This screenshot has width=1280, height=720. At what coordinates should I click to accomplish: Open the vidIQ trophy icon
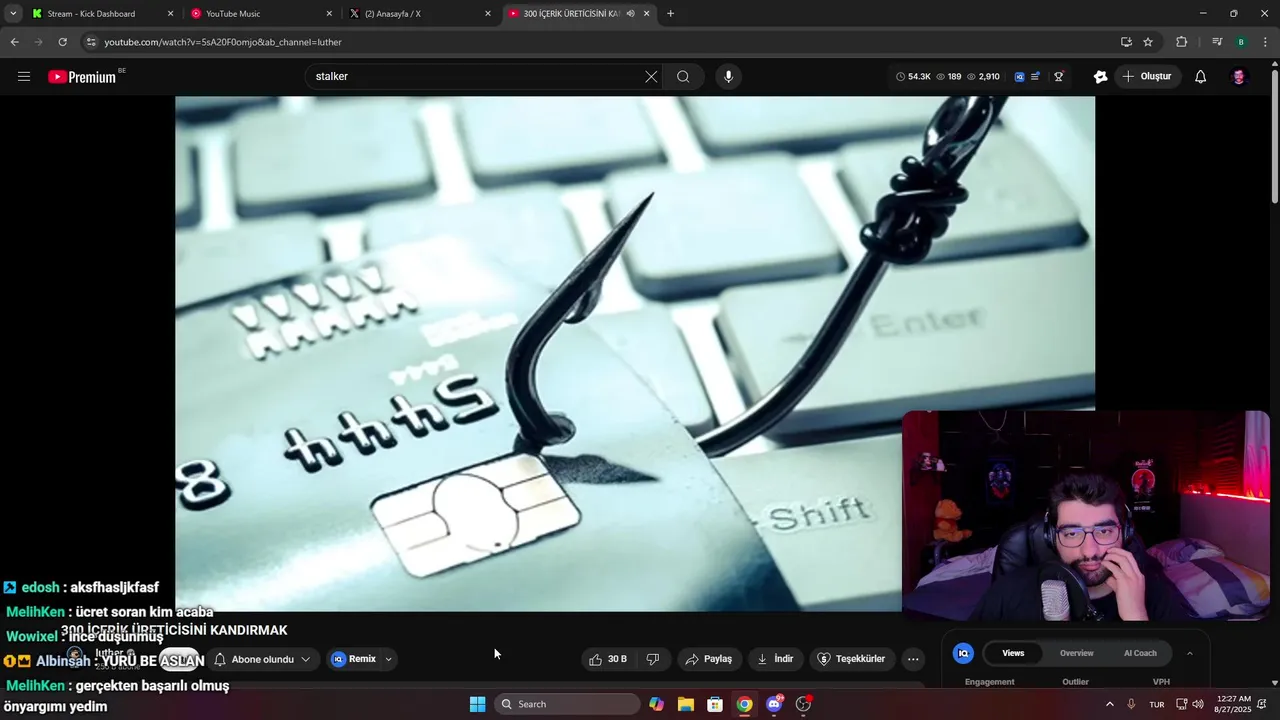tap(1058, 76)
